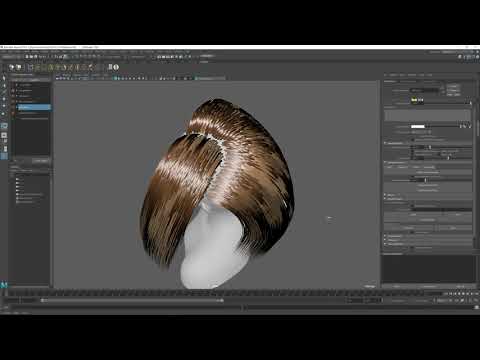Image resolution: width=480 pixels, height=360 pixels.
Task: Switch to single perspective view layout
Action: tap(4, 126)
